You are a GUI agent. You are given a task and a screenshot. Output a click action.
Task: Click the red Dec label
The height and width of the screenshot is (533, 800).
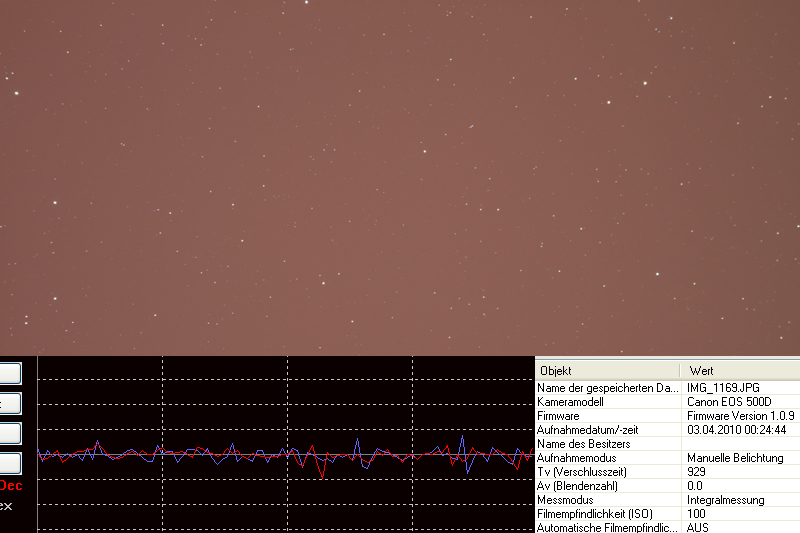point(10,486)
